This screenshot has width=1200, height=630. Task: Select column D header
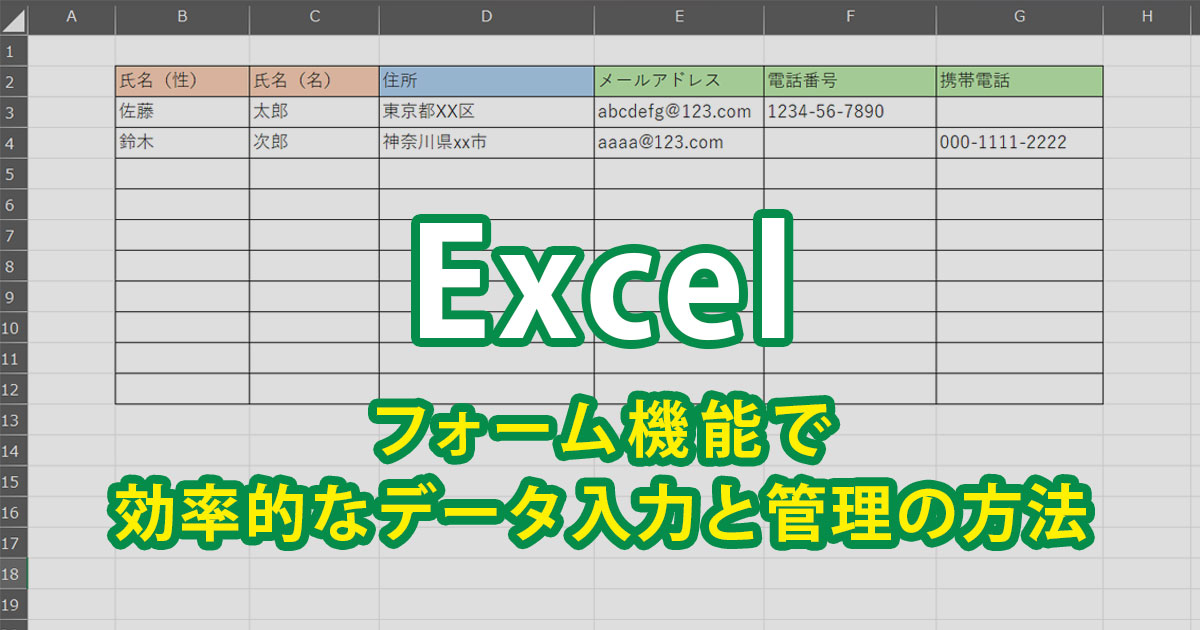tap(486, 16)
